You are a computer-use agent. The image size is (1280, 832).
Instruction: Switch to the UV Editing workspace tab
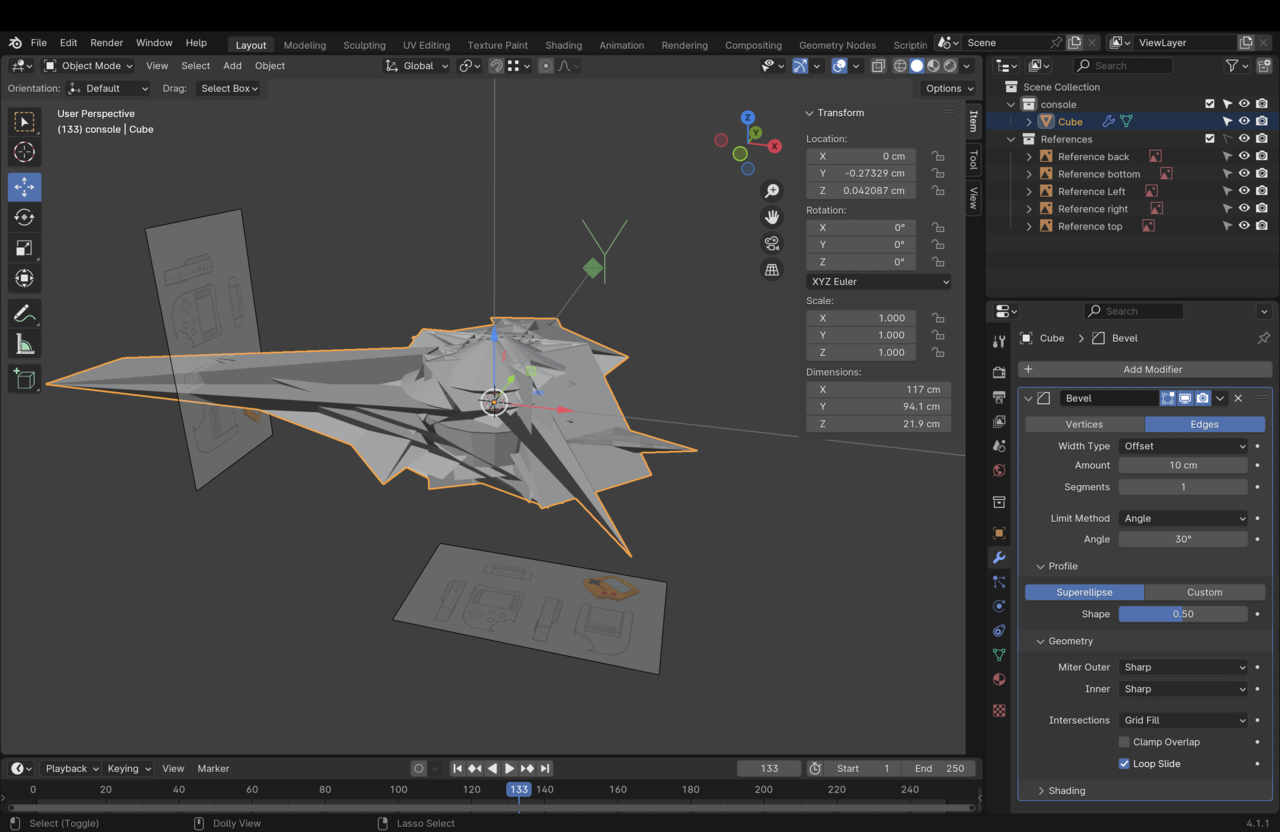pyautogui.click(x=426, y=45)
